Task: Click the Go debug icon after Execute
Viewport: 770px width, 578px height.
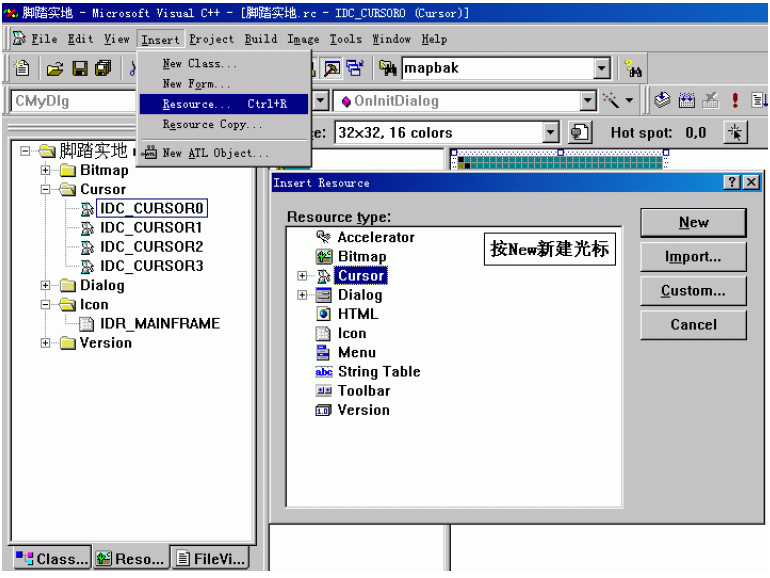Action: click(x=759, y=101)
